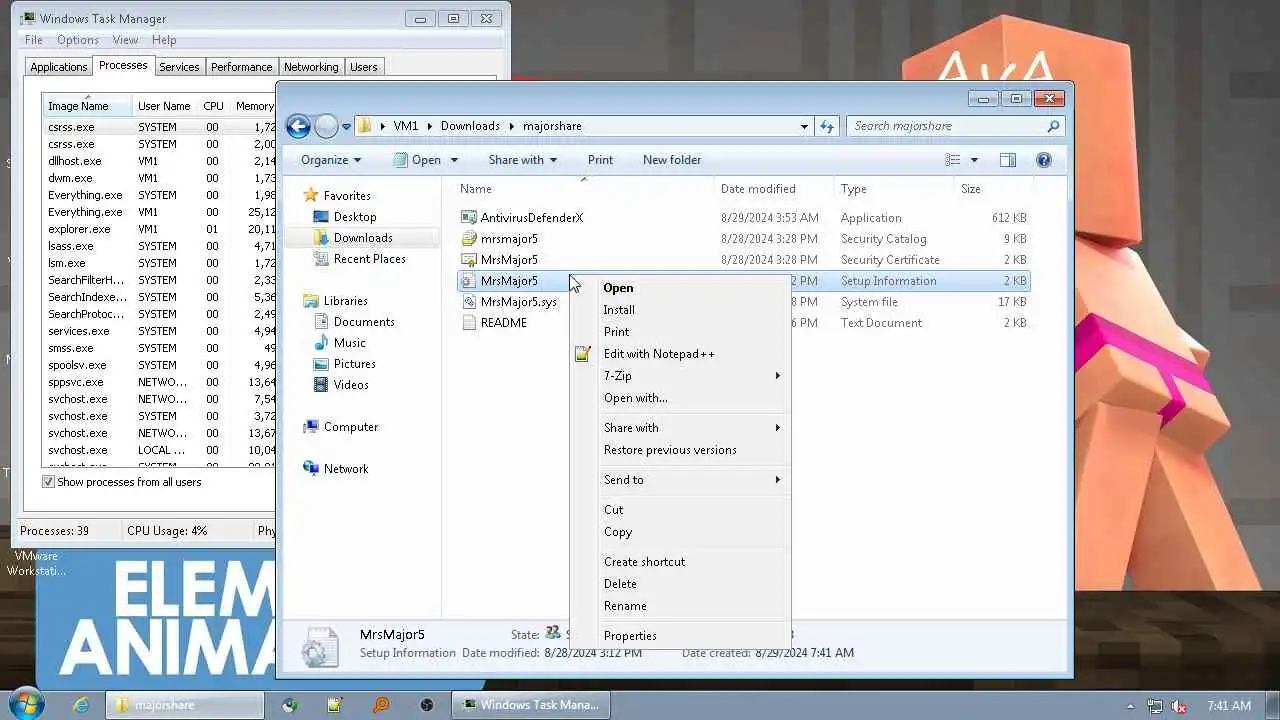Viewport: 1280px width, 720px height.
Task: Switch to the Services tab in Task Manager
Action: tap(179, 67)
